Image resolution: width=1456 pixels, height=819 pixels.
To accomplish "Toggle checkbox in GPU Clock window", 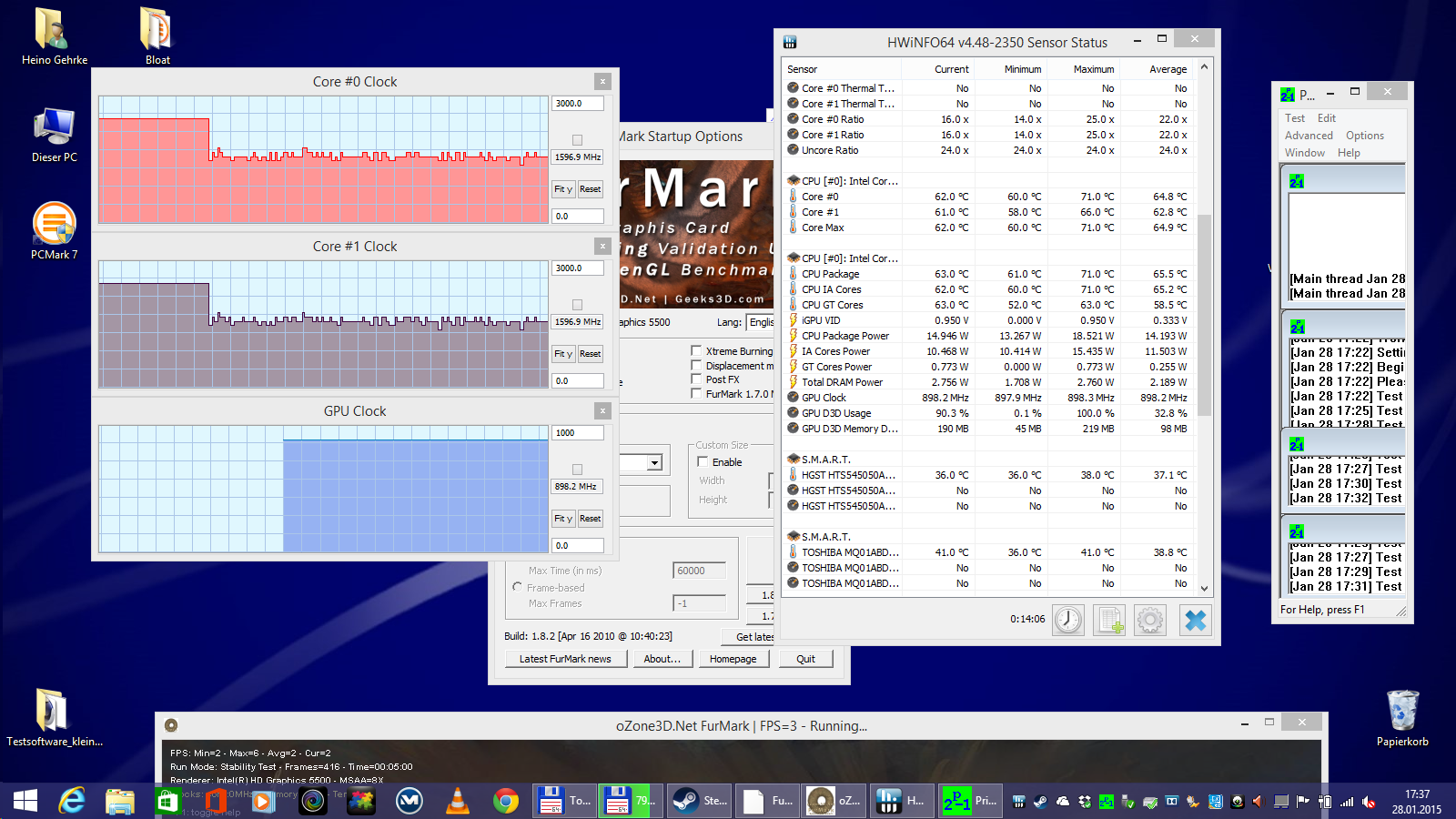I will point(577,470).
